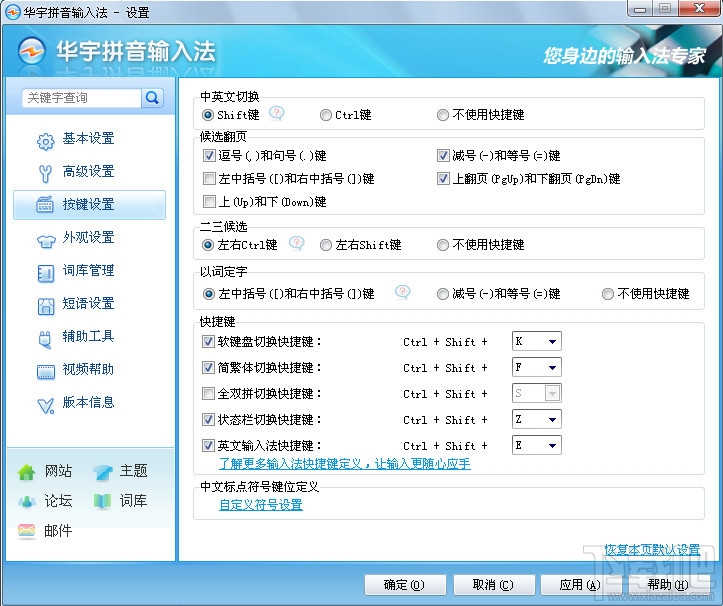Click the 帮助(H) button
This screenshot has height=606, width=723.
[668, 585]
